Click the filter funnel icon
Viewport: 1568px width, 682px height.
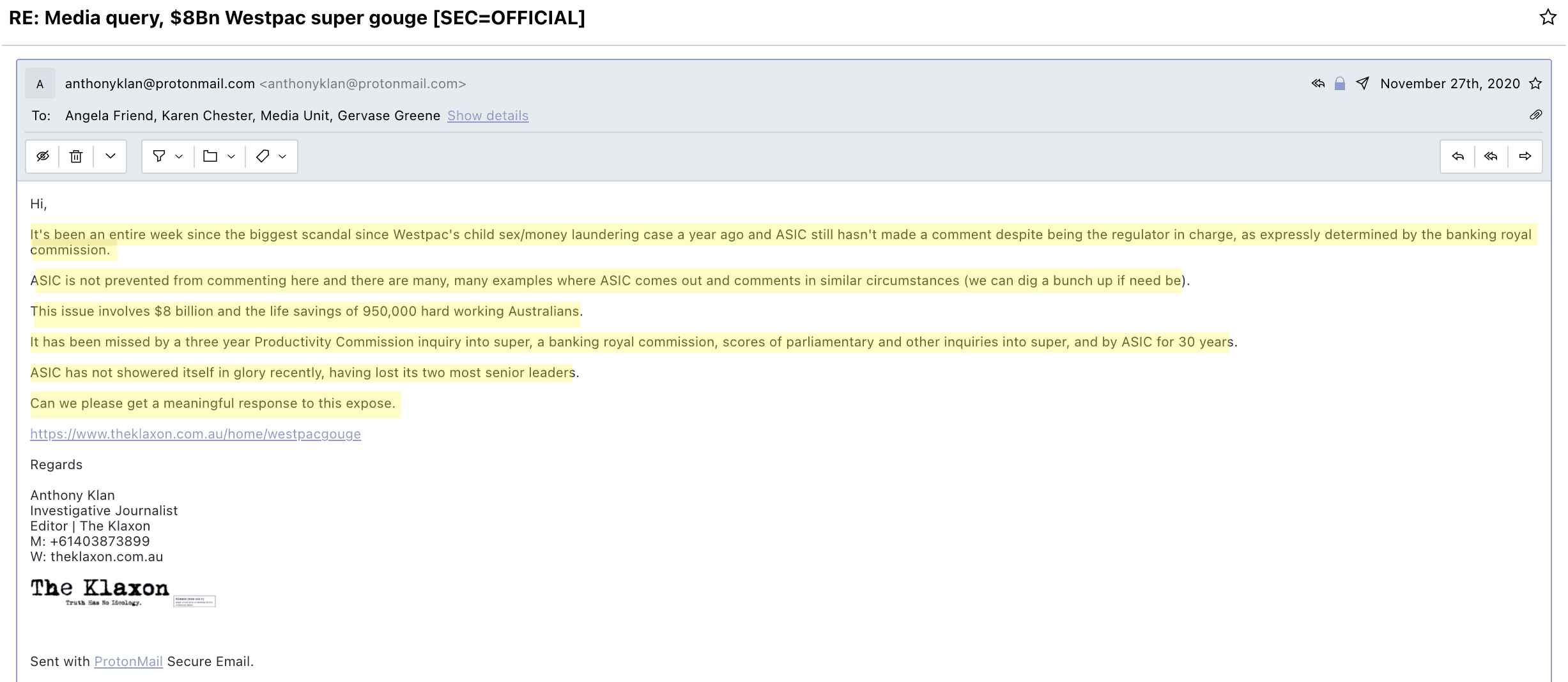pos(159,156)
